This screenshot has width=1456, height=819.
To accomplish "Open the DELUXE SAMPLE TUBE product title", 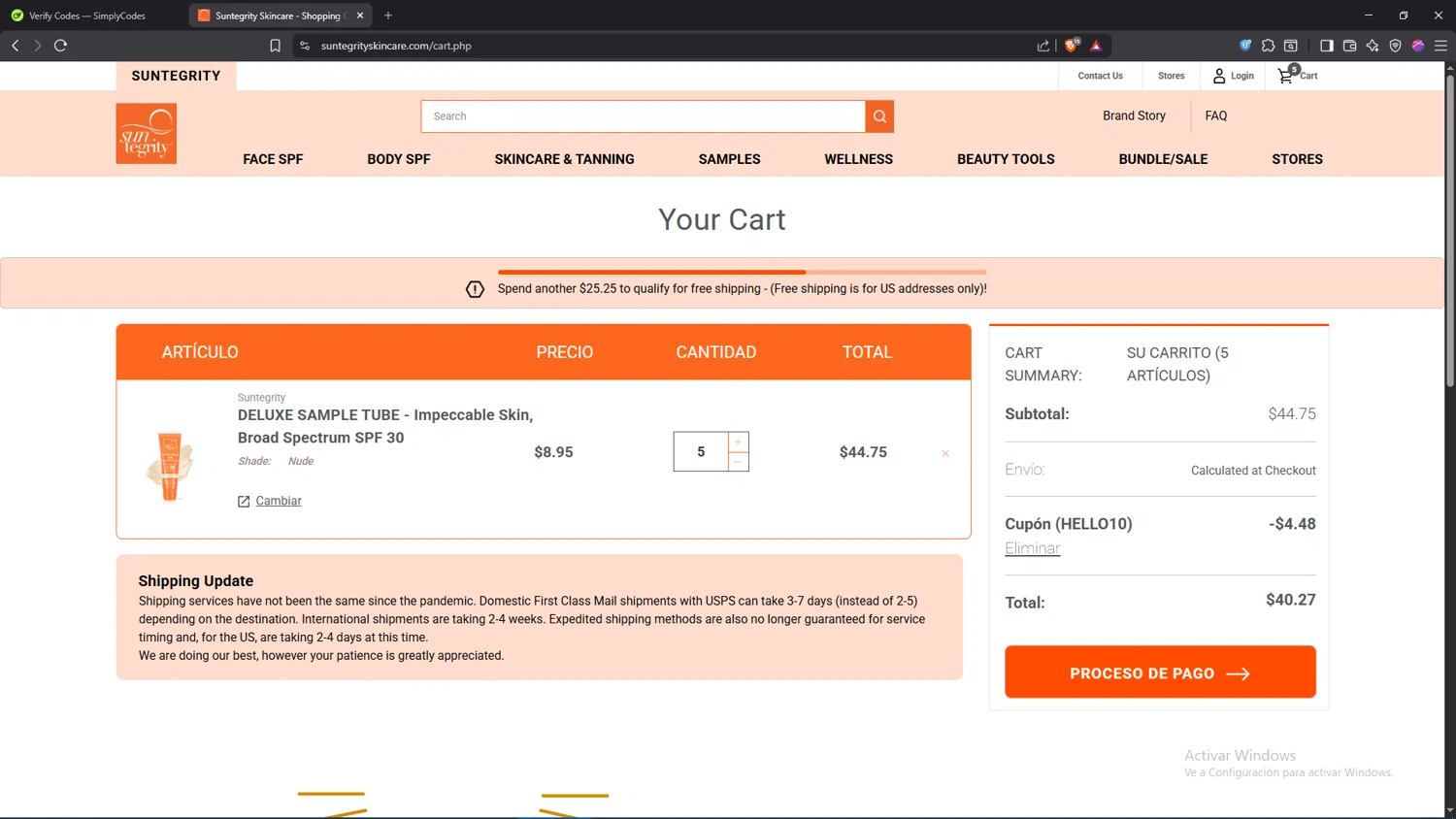I will tap(385, 426).
